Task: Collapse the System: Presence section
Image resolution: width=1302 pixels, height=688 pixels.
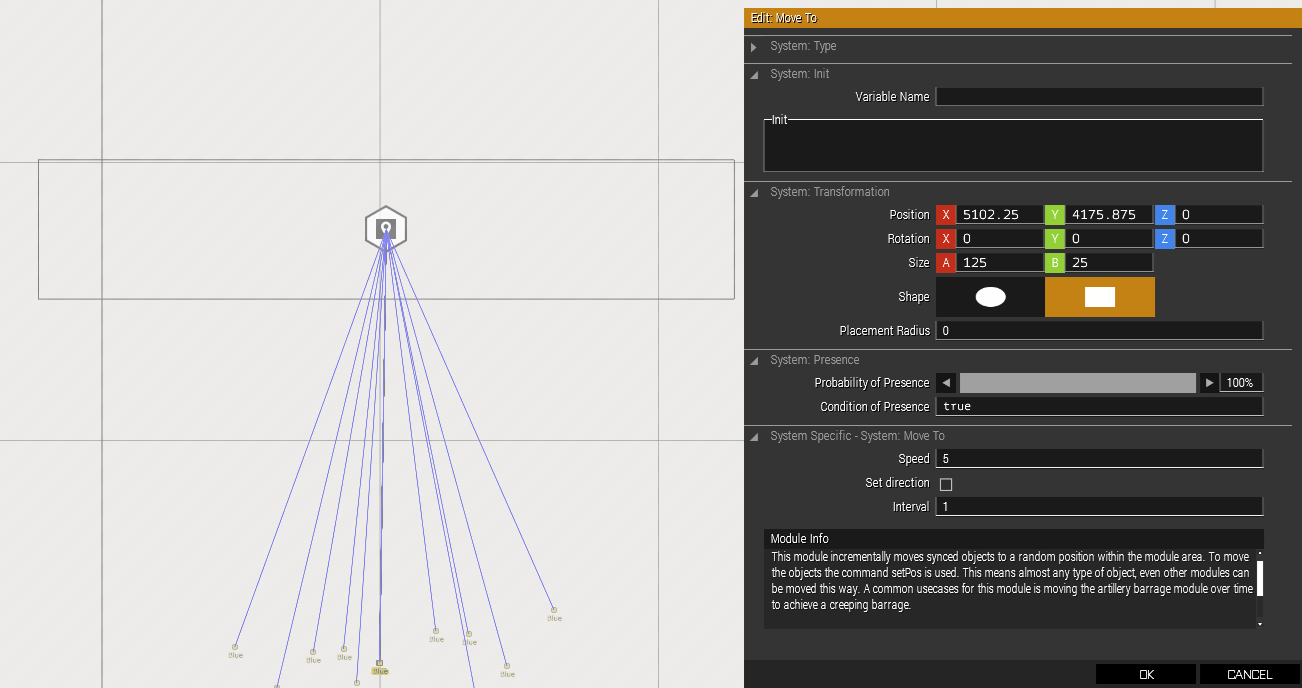Action: coord(753,361)
